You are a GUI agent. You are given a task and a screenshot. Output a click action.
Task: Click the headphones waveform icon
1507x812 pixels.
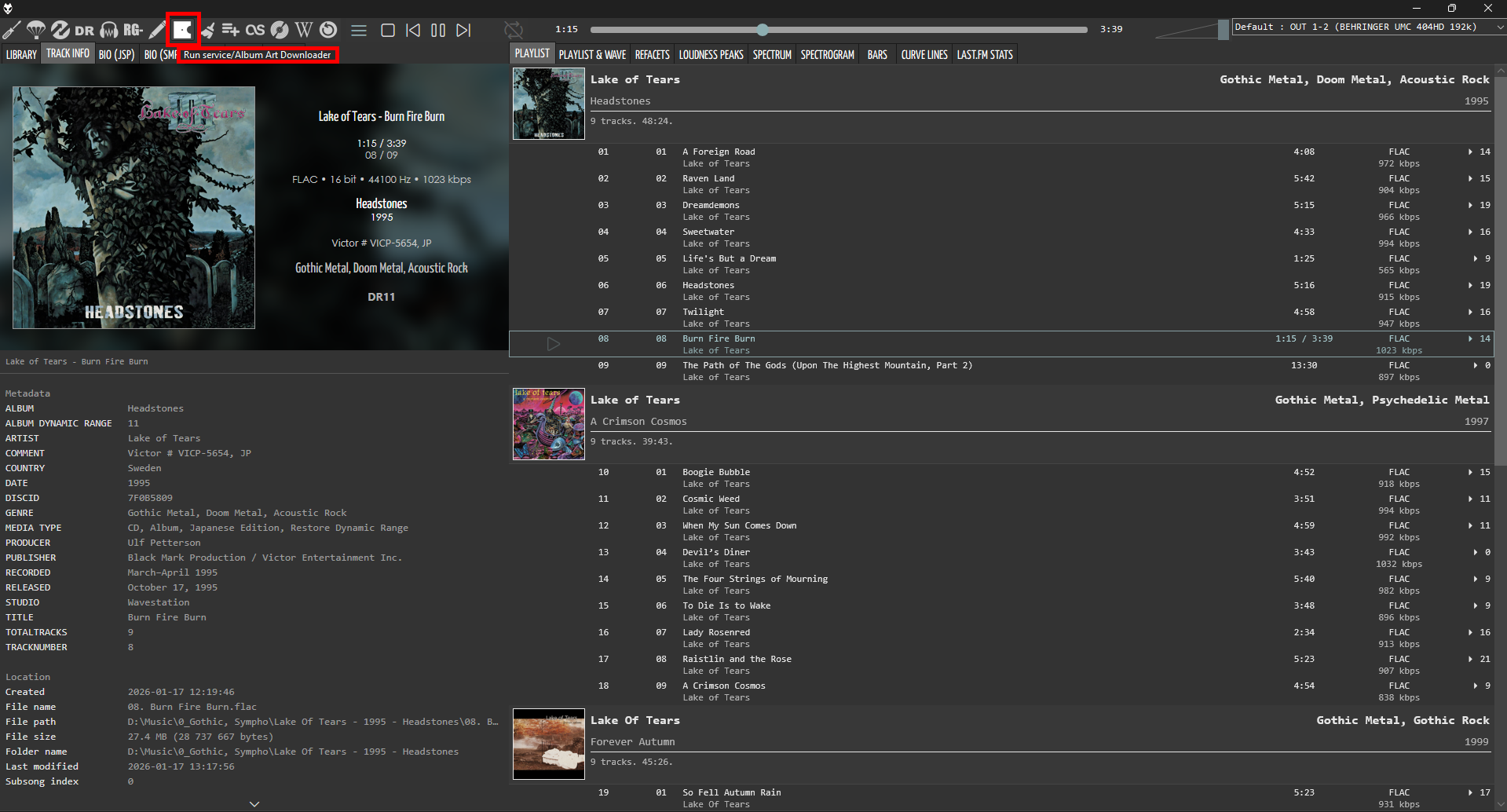109,30
